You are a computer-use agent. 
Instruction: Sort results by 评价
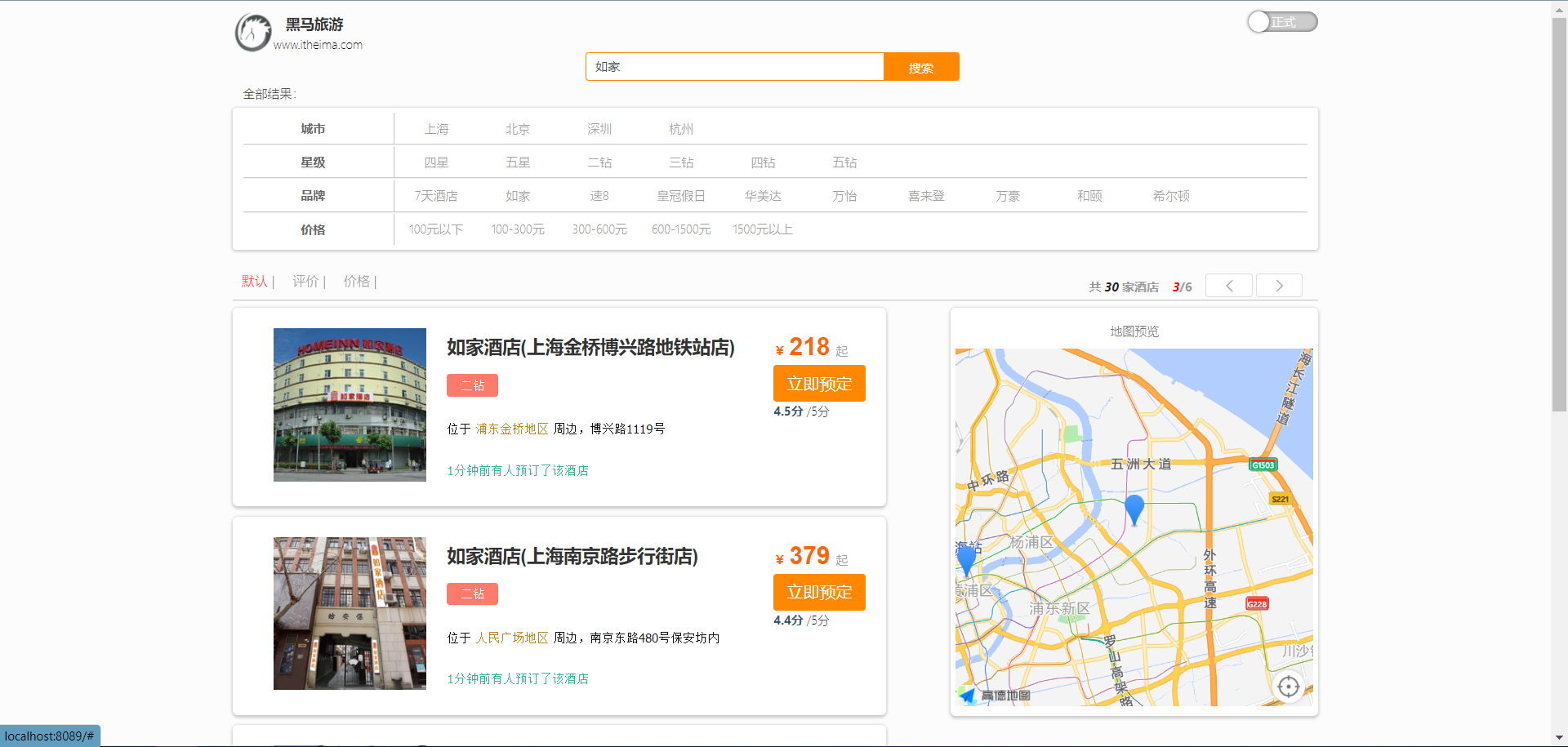pyautogui.click(x=305, y=282)
